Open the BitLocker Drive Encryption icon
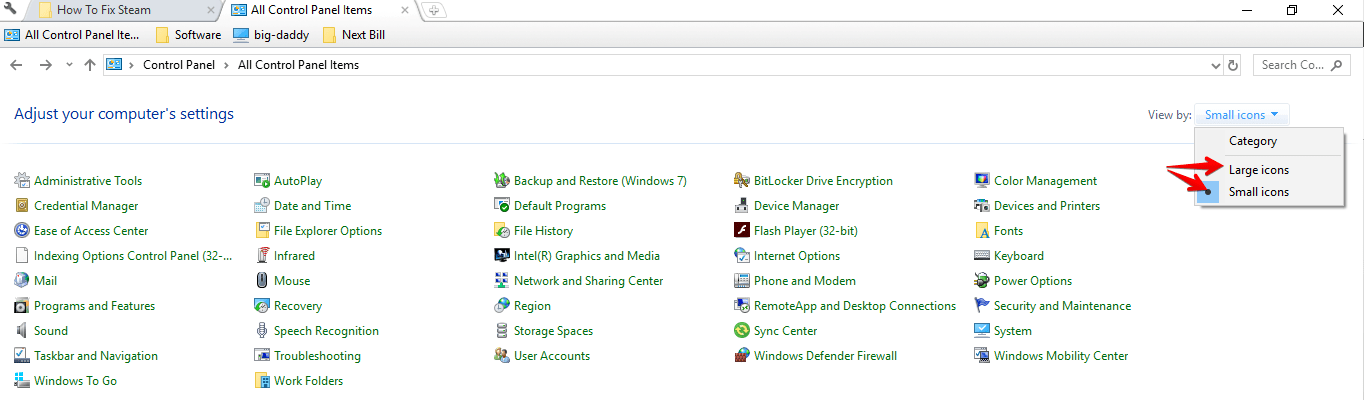 tap(742, 181)
